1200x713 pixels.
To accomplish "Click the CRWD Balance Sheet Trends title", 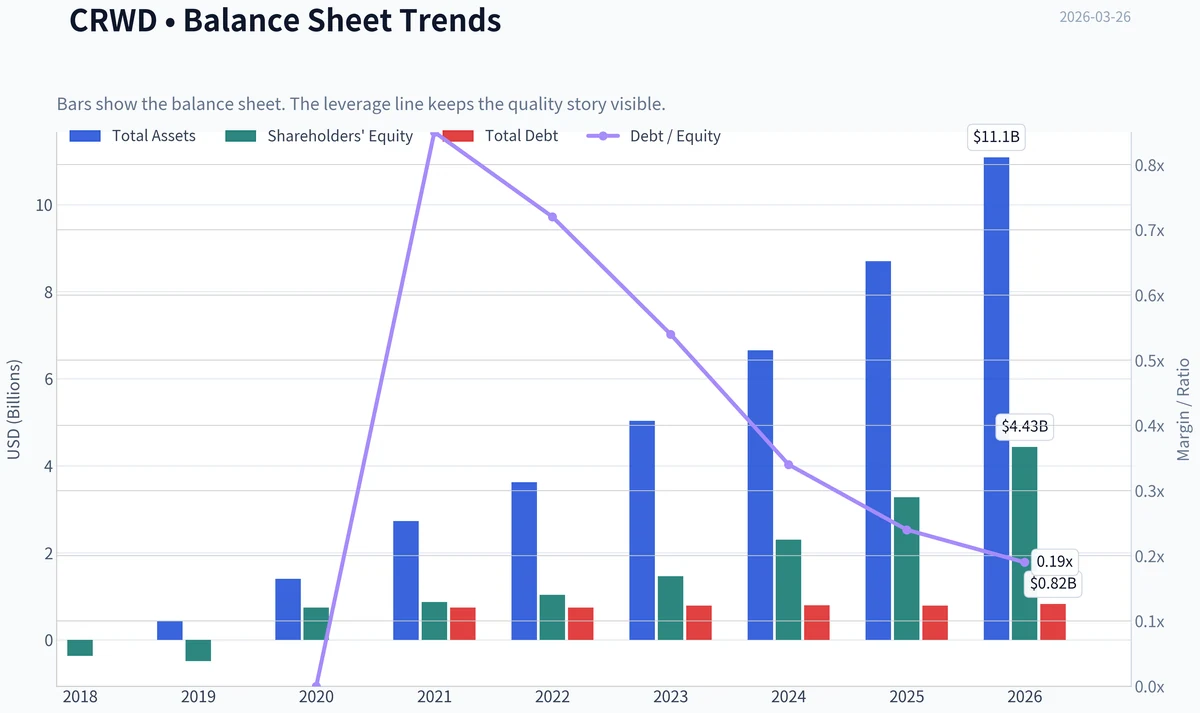I will (x=285, y=19).
